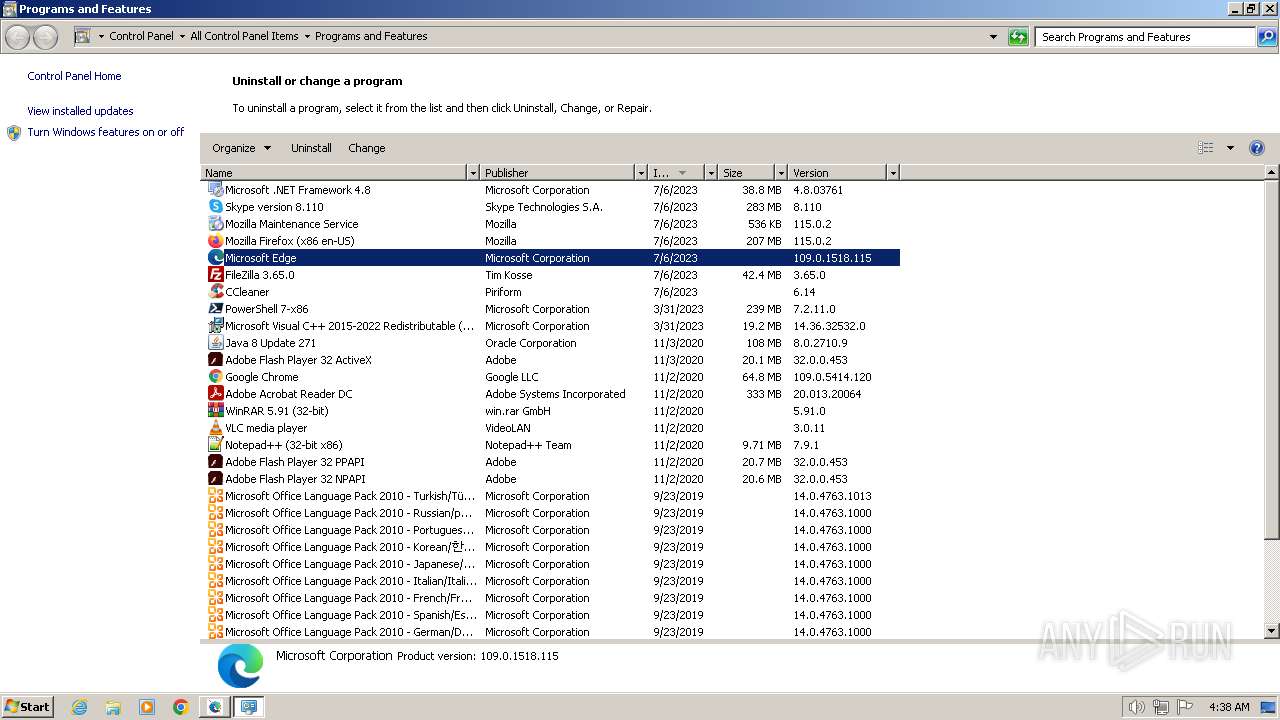Click the Change toolbar button

pos(367,148)
